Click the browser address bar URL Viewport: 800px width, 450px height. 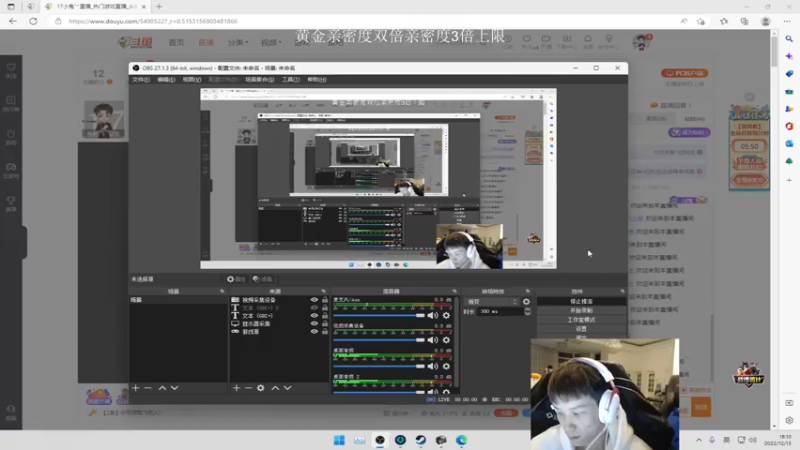153,21
